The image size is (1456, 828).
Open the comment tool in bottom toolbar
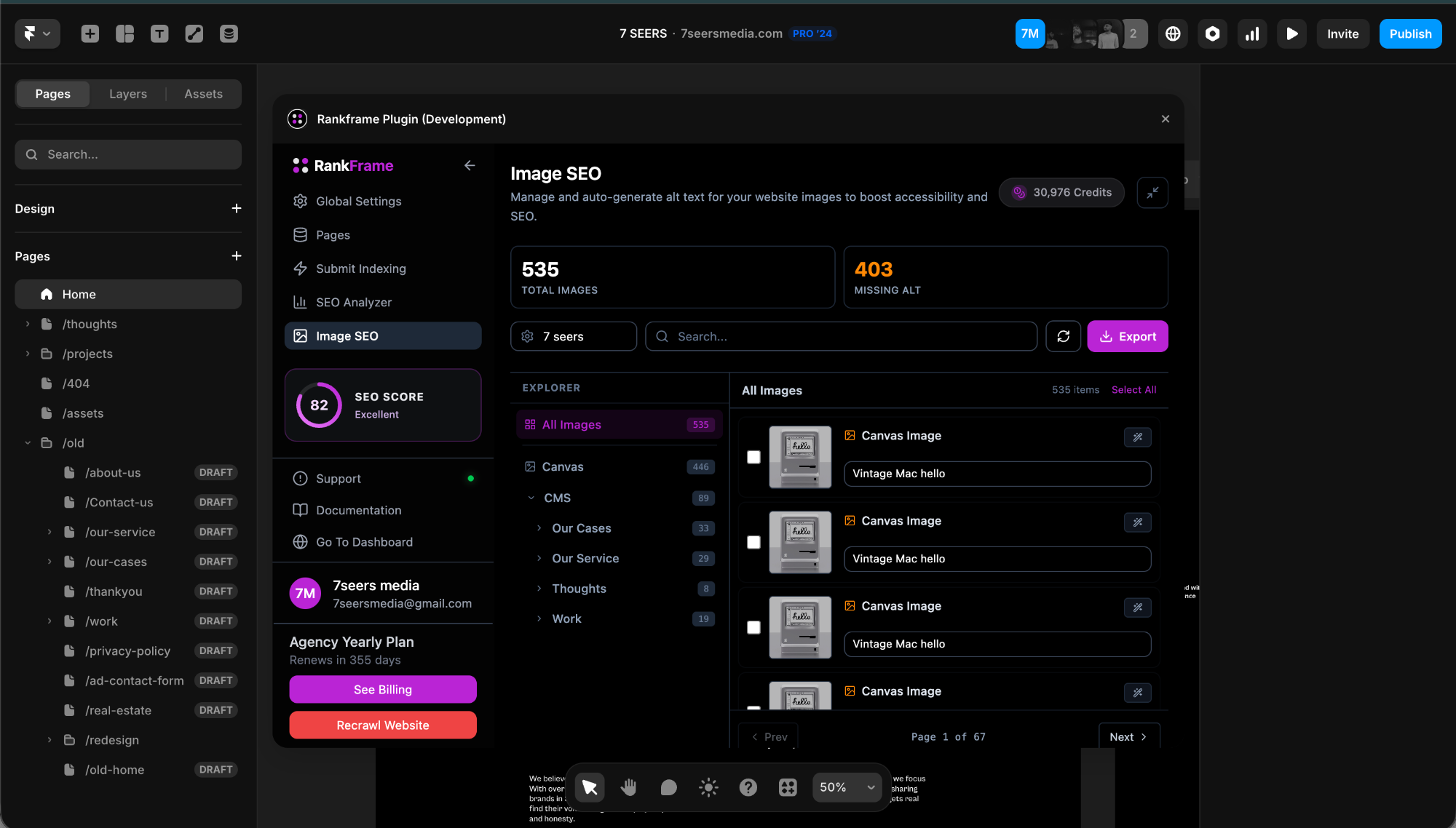tap(668, 787)
